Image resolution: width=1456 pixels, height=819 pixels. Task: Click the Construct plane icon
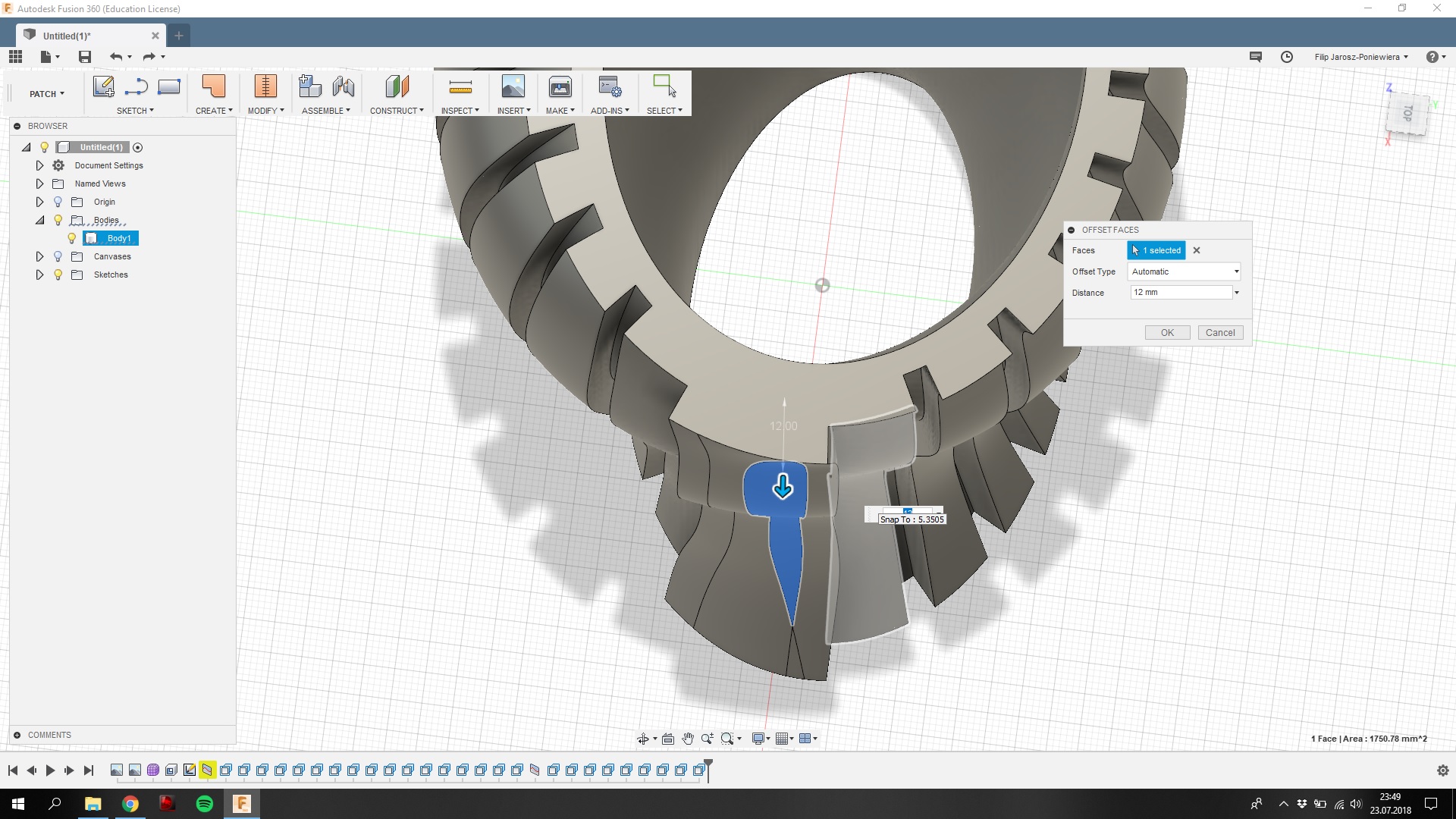pyautogui.click(x=397, y=86)
